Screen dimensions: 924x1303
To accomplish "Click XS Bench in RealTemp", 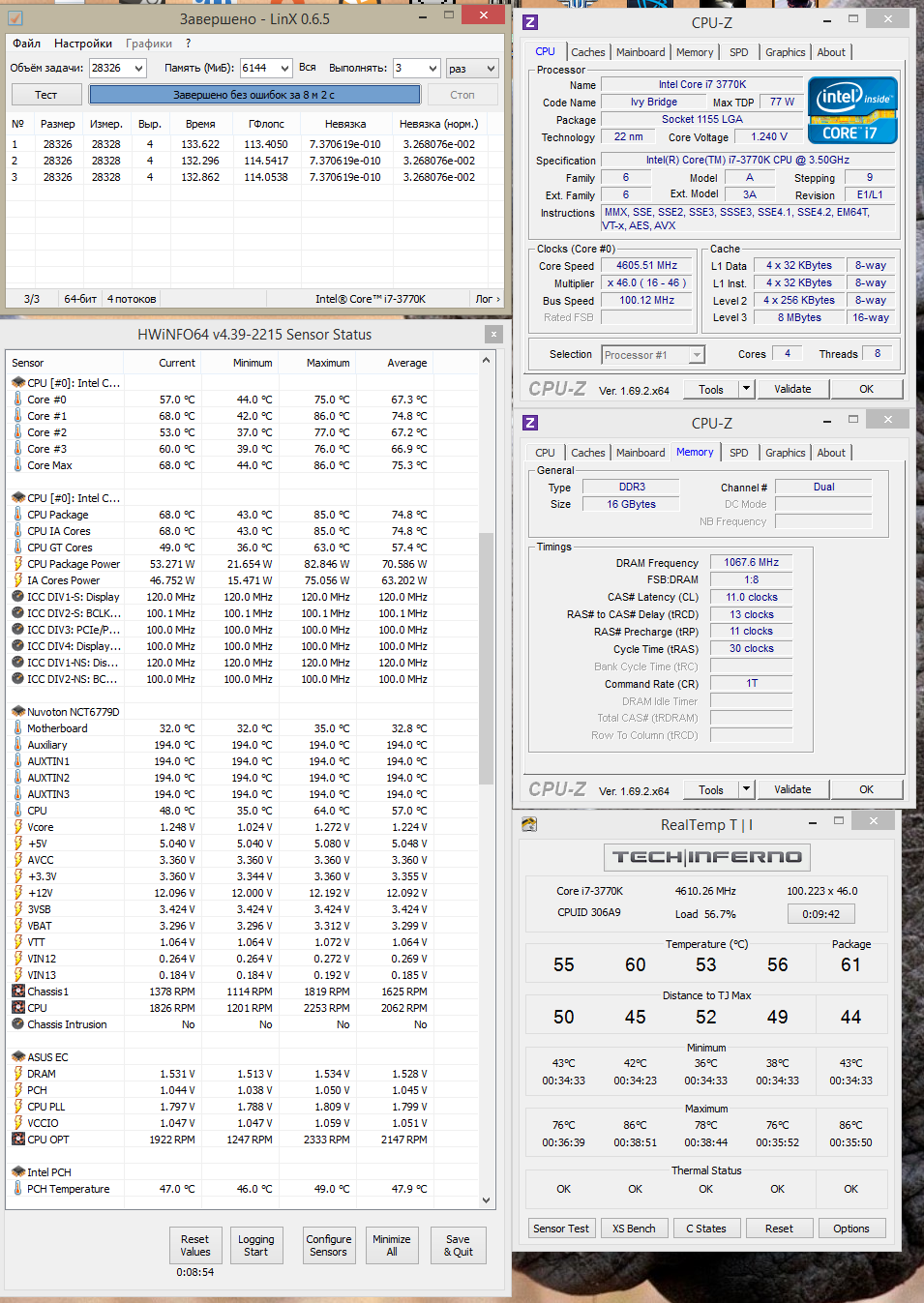I will (634, 1229).
